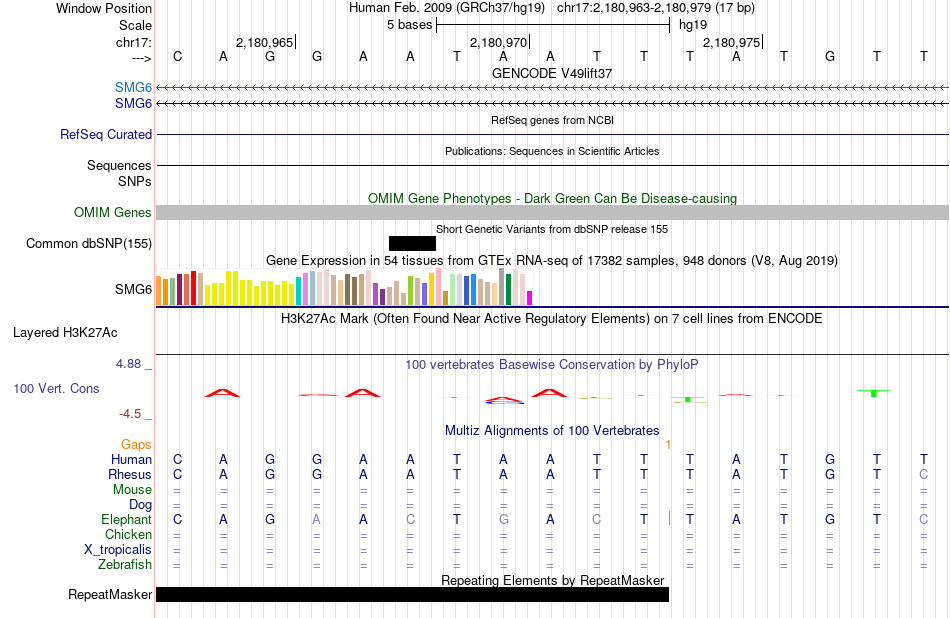Click the H3K27Ac Mark track title
The image size is (950, 618).
tap(552, 319)
